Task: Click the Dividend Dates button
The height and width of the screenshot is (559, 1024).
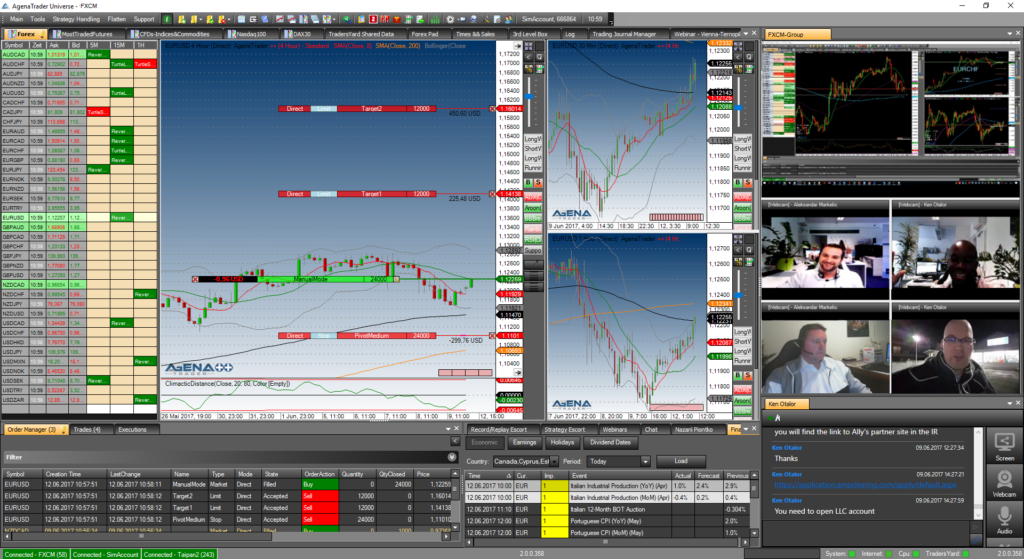Action: click(x=611, y=443)
